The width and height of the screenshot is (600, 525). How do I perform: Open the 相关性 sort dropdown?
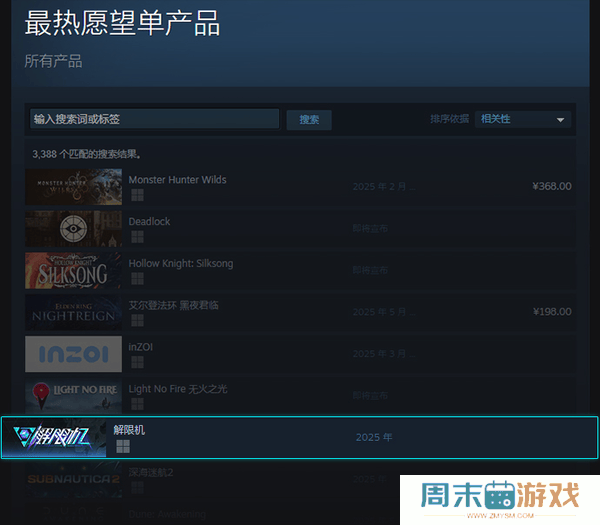[x=523, y=119]
